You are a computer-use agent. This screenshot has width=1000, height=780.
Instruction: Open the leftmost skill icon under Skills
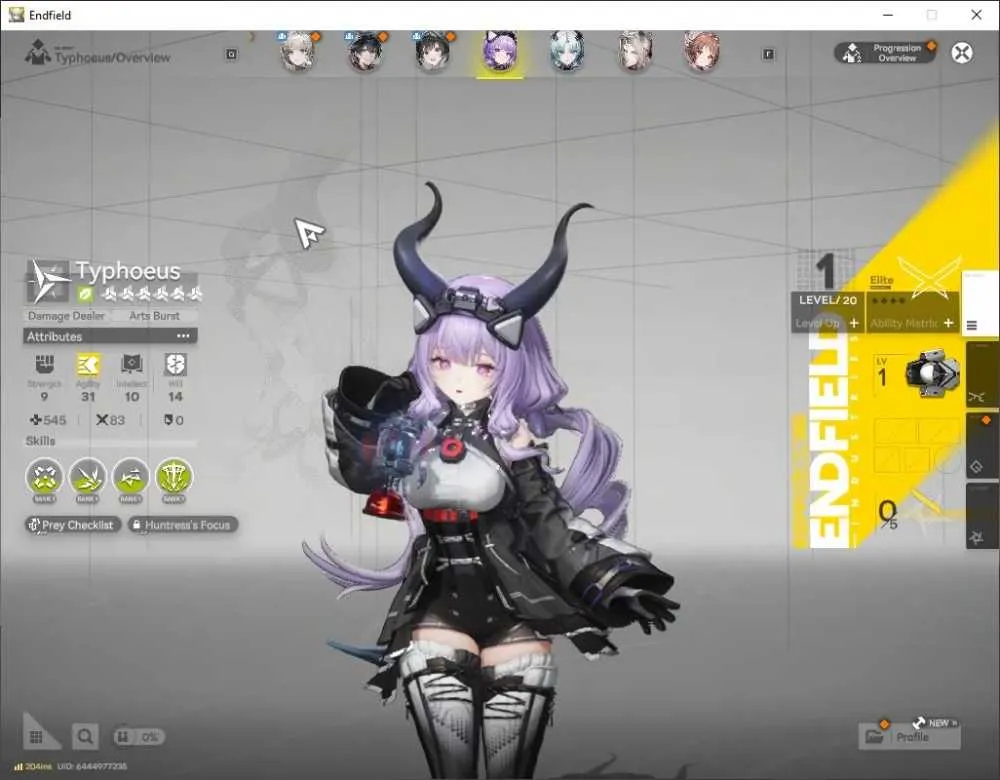(45, 476)
